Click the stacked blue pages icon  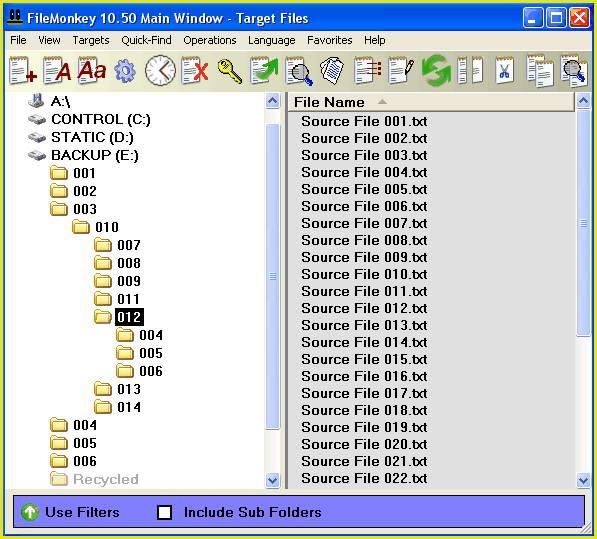coord(332,70)
